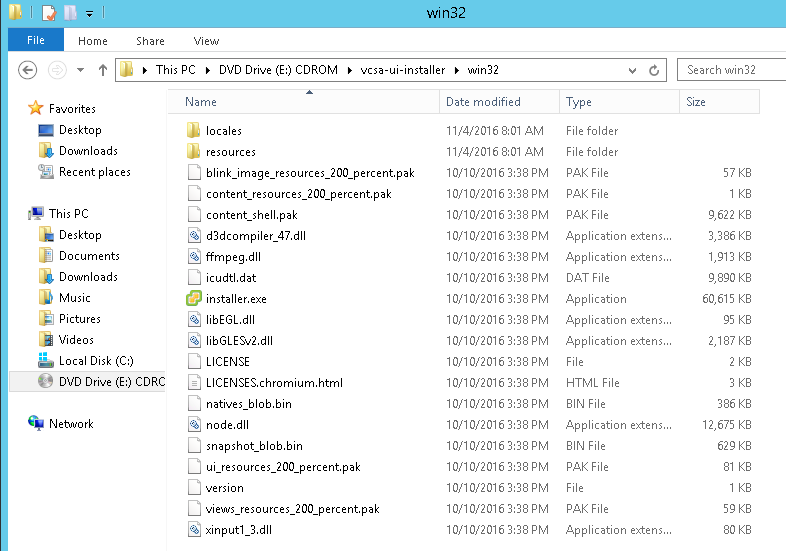This screenshot has height=551, width=786.
Task: Click the Refresh button in address bar
Action: [x=655, y=70]
